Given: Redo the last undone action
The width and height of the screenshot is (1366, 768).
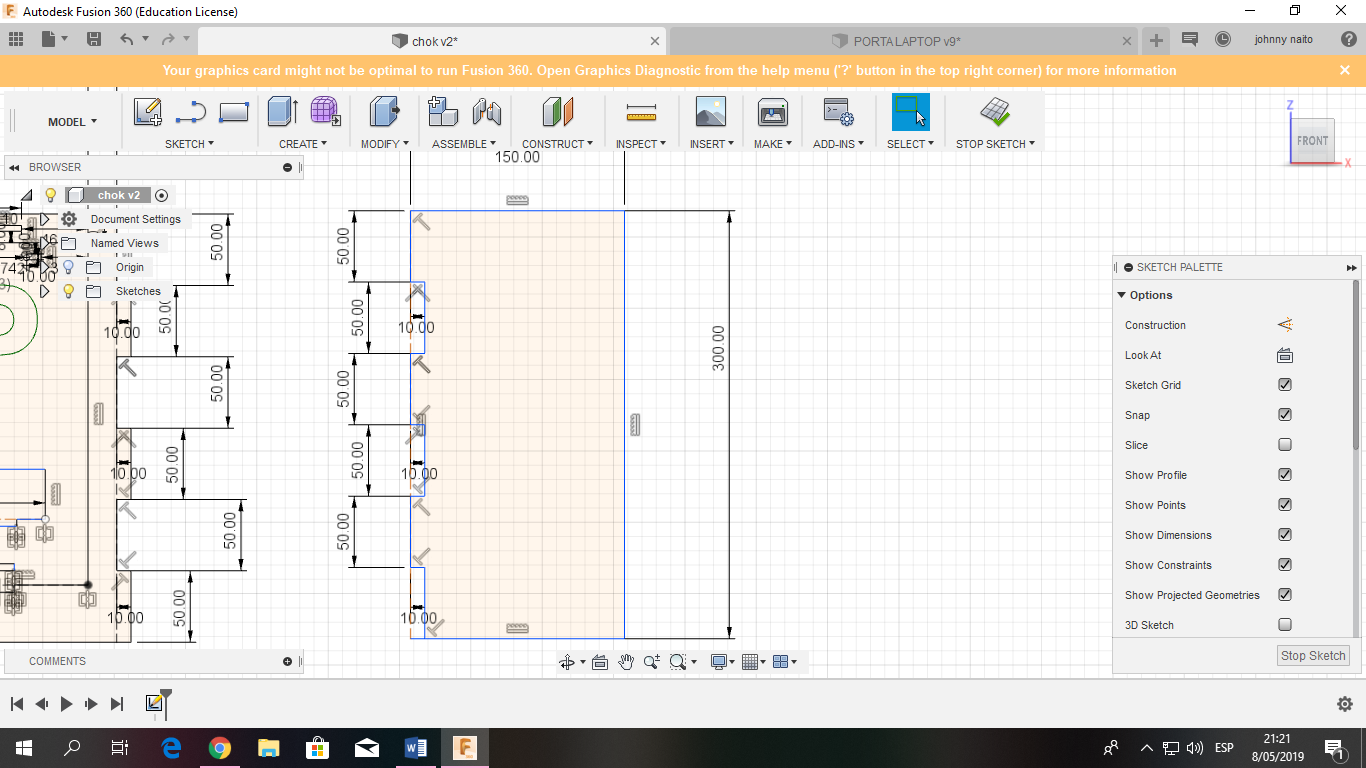Looking at the screenshot, I should click(x=167, y=40).
